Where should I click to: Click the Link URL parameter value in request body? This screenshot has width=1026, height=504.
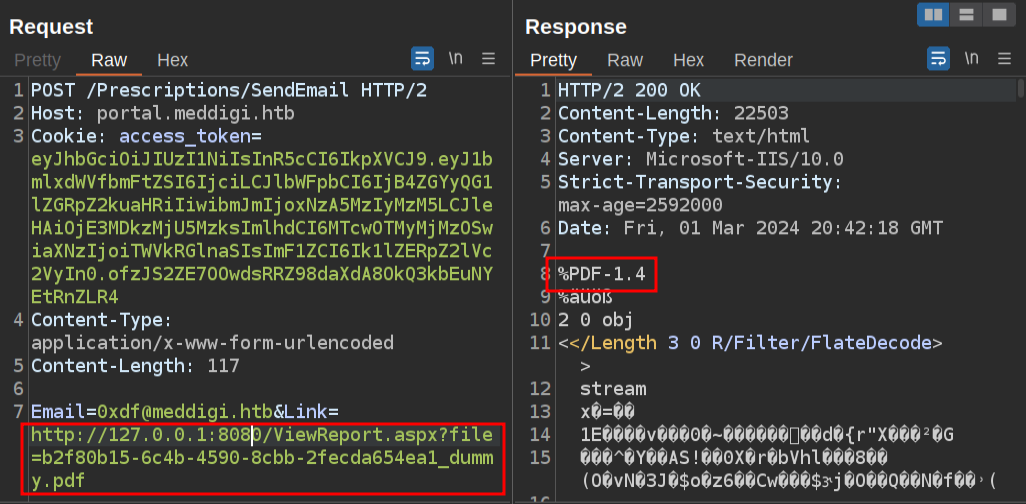(262, 458)
